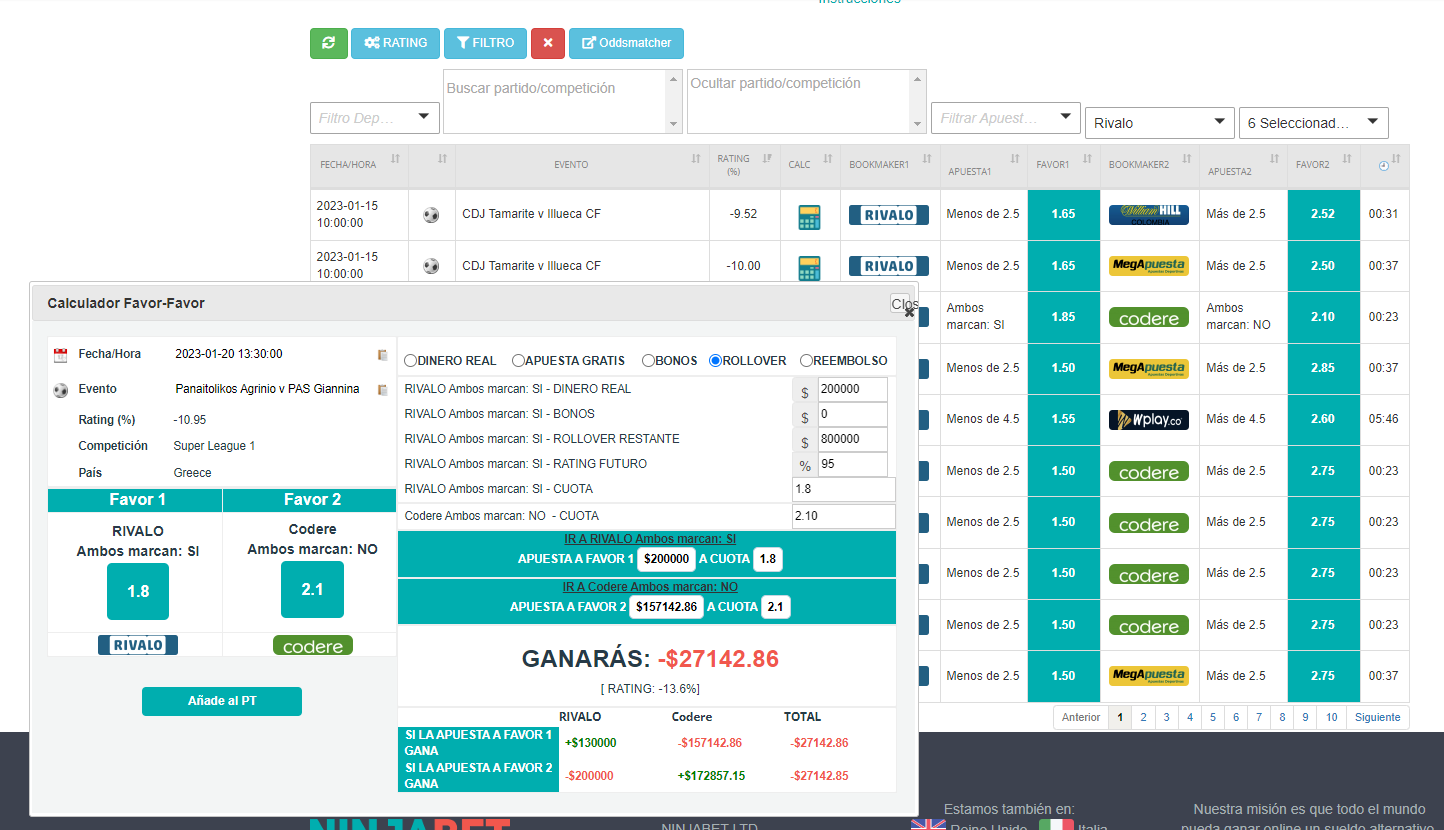The image size is (1444, 830).
Task: Go to results page 10
Action: tap(1332, 717)
